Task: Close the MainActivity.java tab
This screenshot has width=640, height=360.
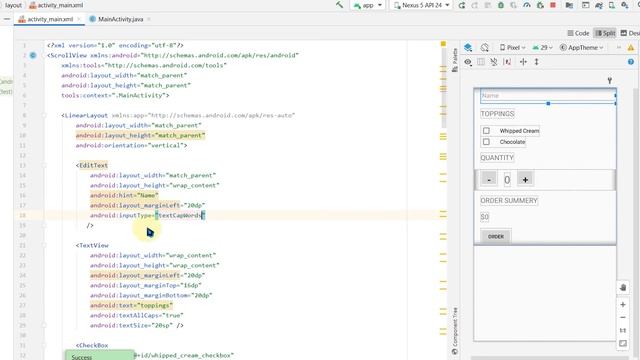Action: pos(149,19)
